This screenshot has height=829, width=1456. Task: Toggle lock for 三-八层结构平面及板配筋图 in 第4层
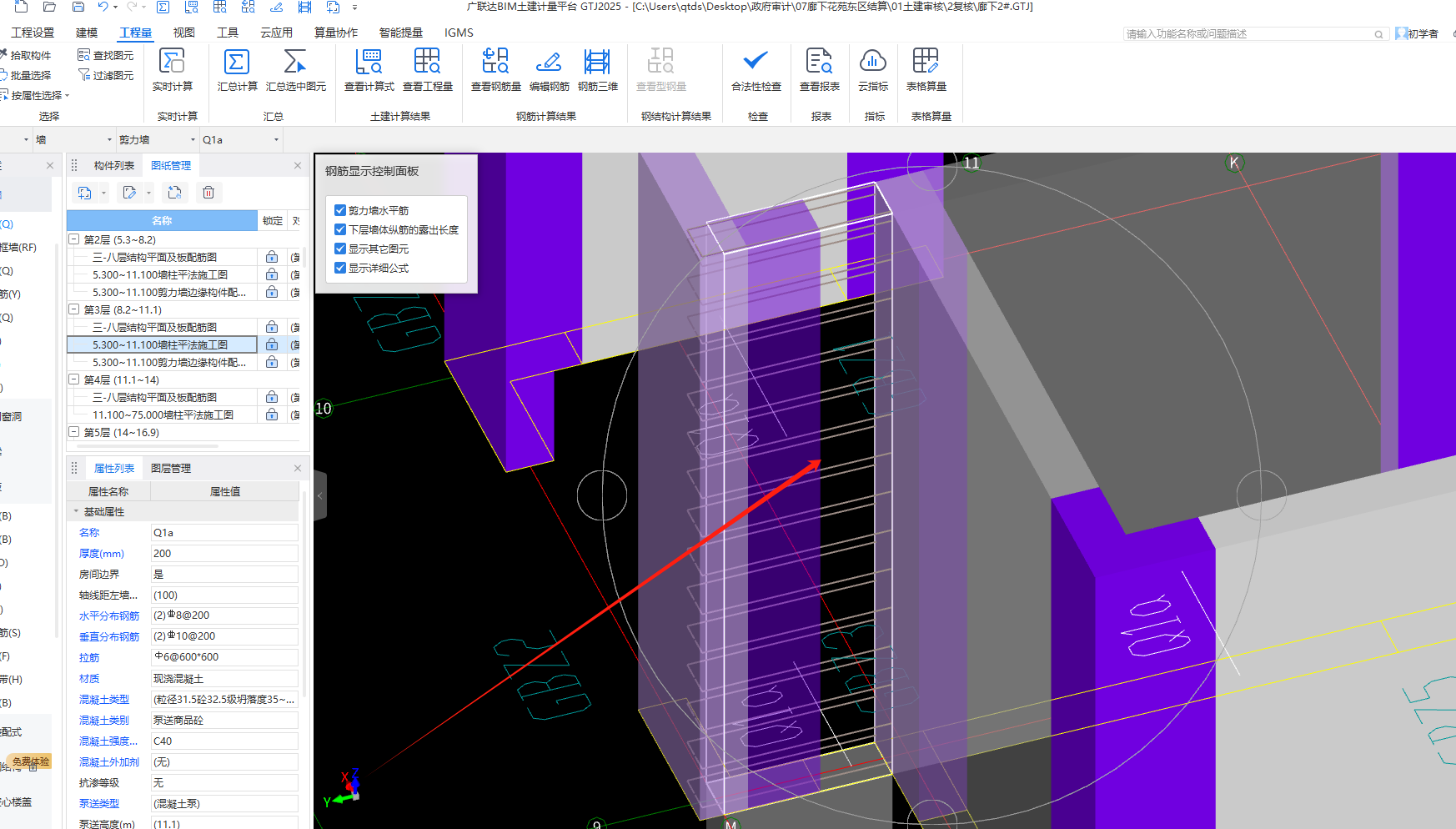pyautogui.click(x=272, y=397)
